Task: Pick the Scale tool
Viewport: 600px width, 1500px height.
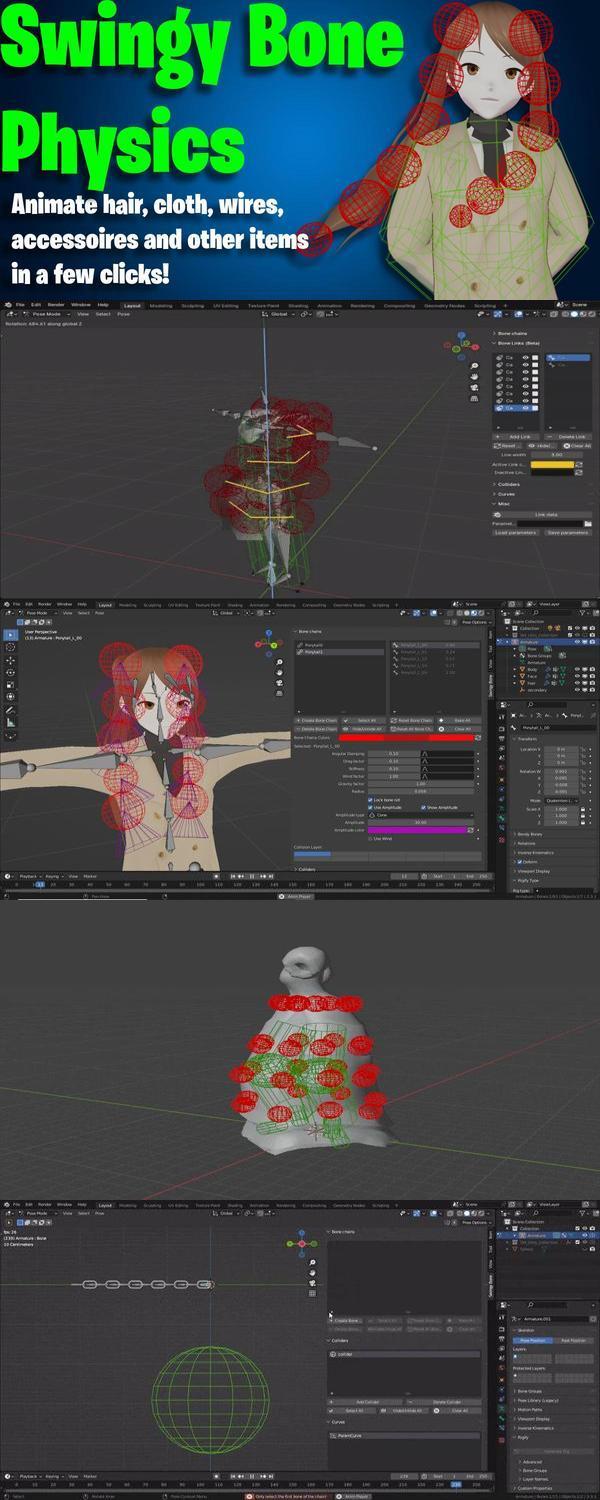Action: [10, 684]
